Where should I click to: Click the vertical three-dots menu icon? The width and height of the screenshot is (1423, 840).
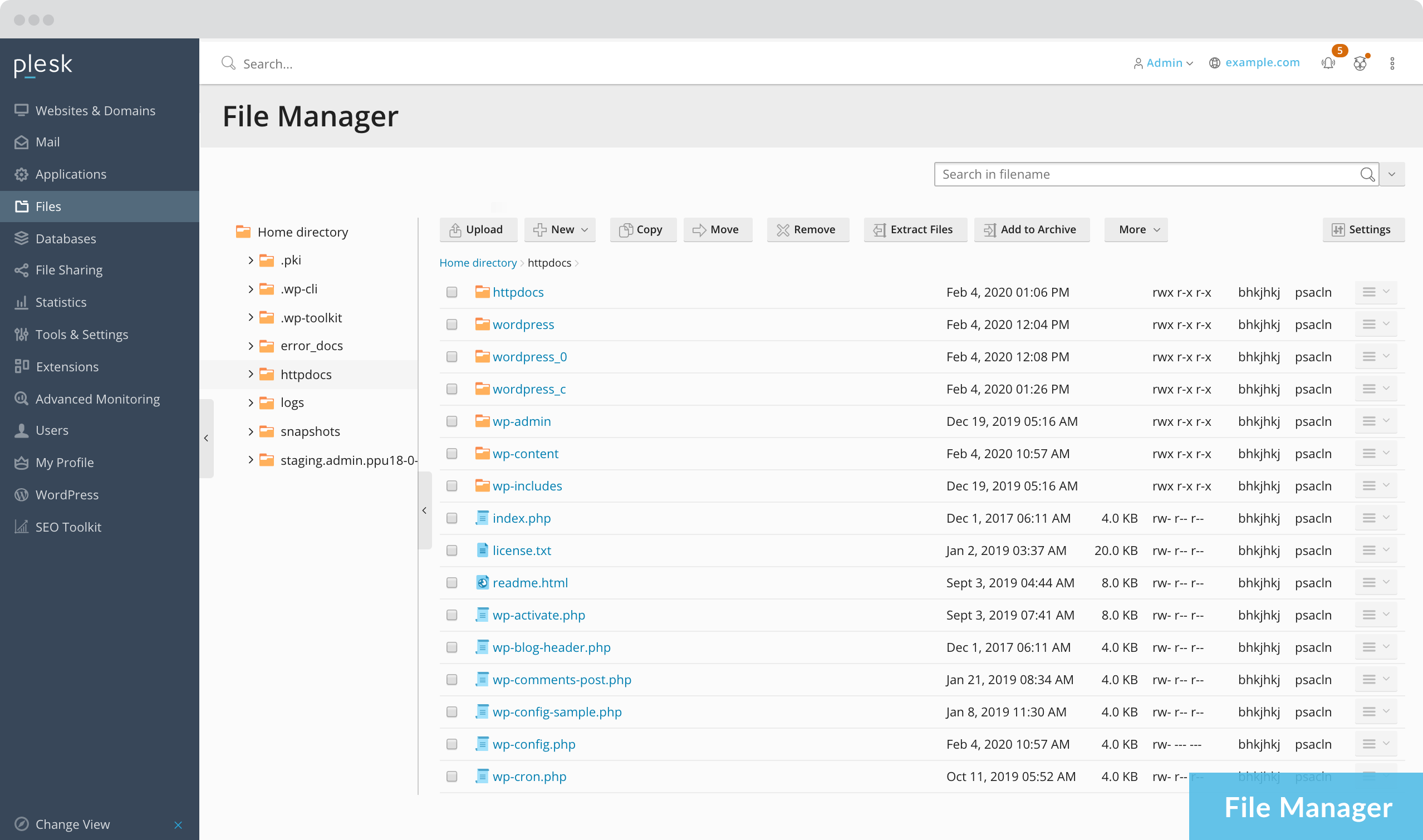[1392, 63]
